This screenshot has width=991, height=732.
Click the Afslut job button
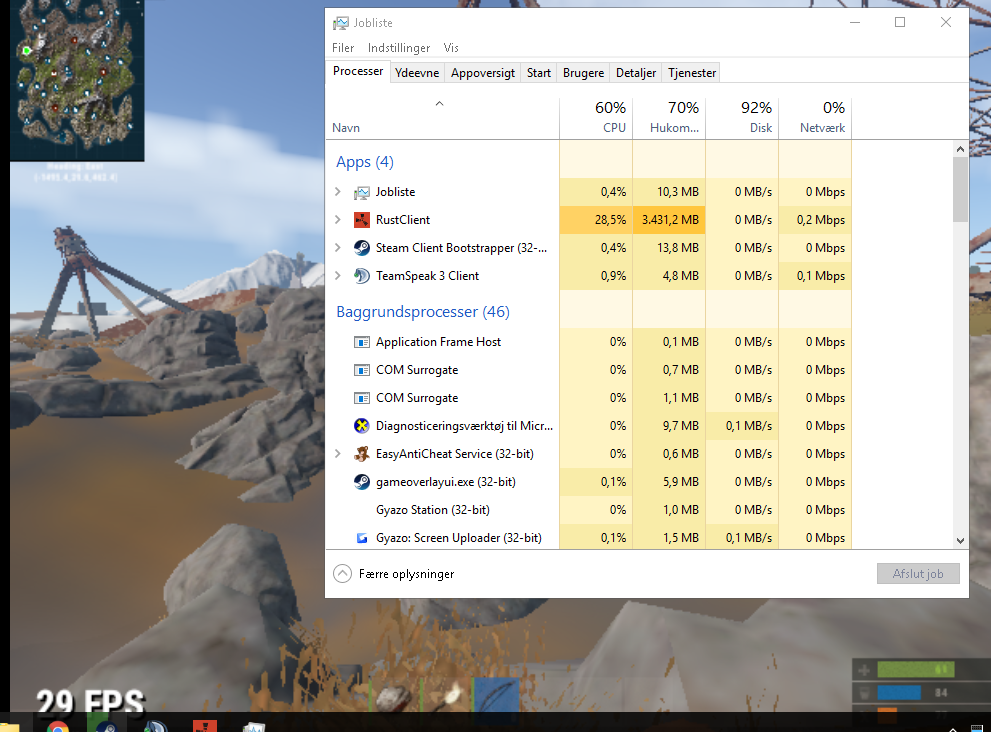pyautogui.click(x=918, y=574)
